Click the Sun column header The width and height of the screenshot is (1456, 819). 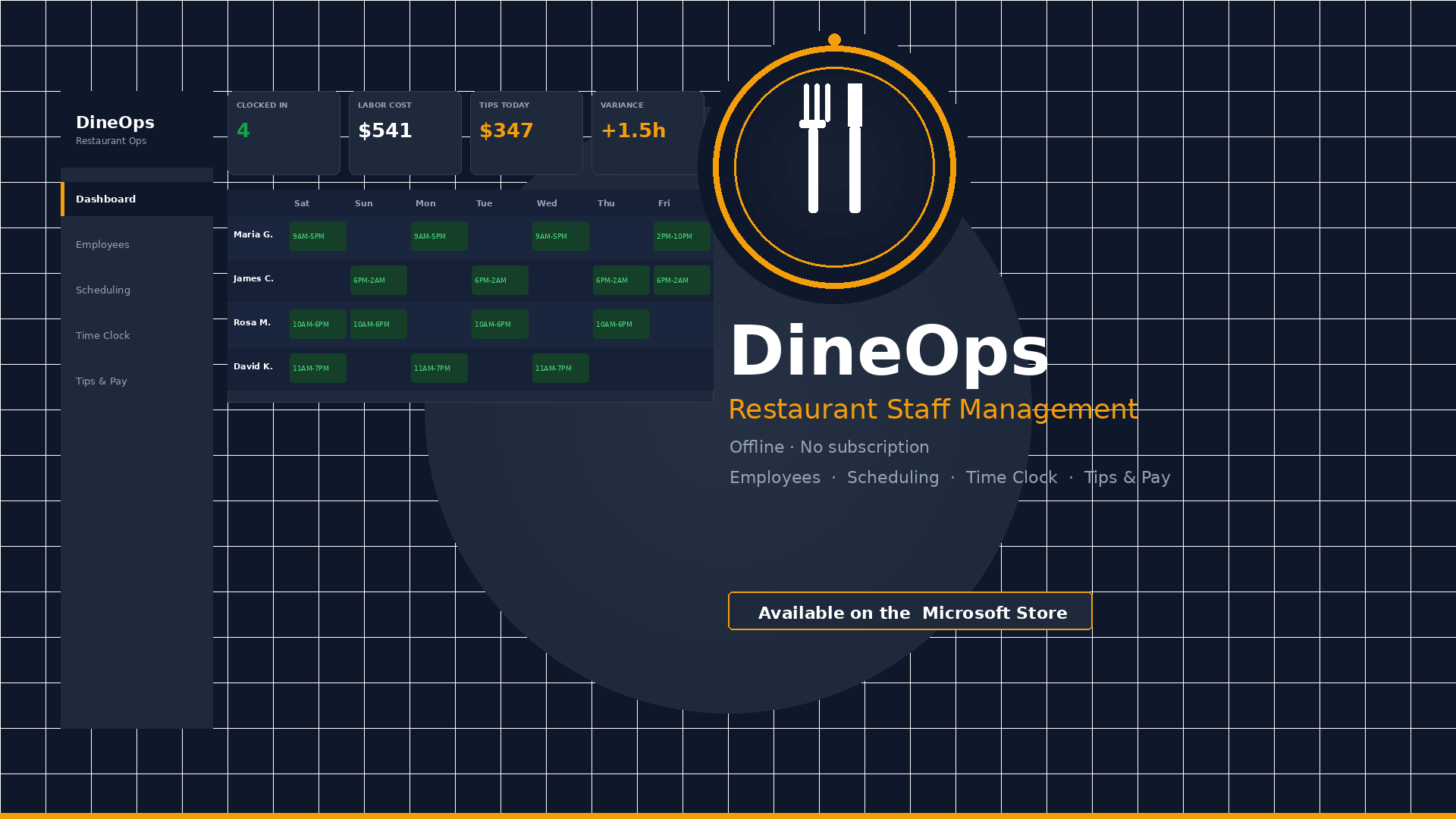pos(364,203)
